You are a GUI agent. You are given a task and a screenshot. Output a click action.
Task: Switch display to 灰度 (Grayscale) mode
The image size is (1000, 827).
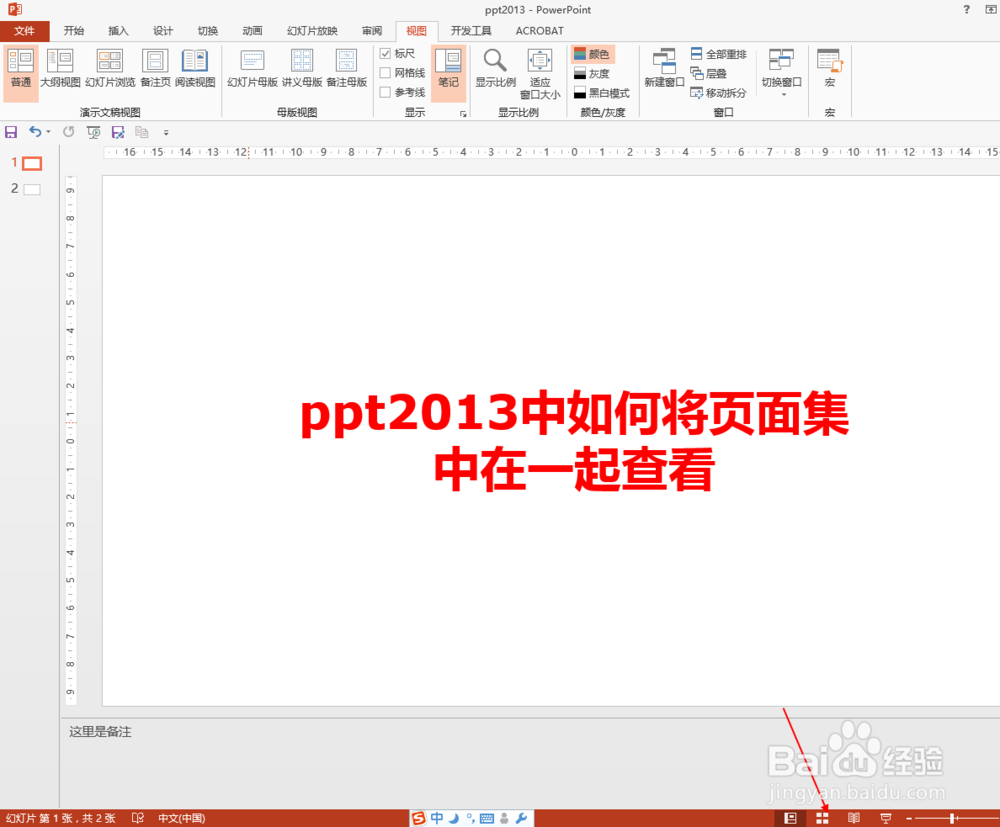pyautogui.click(x=601, y=74)
